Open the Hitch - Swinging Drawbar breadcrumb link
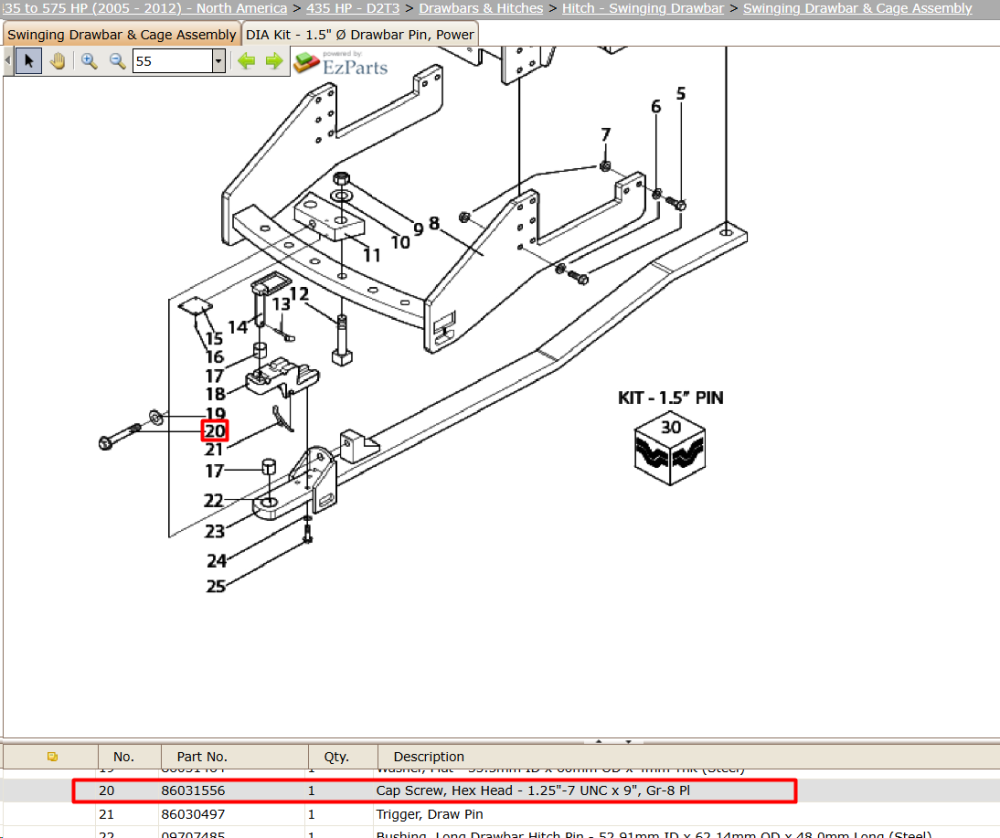 click(643, 8)
